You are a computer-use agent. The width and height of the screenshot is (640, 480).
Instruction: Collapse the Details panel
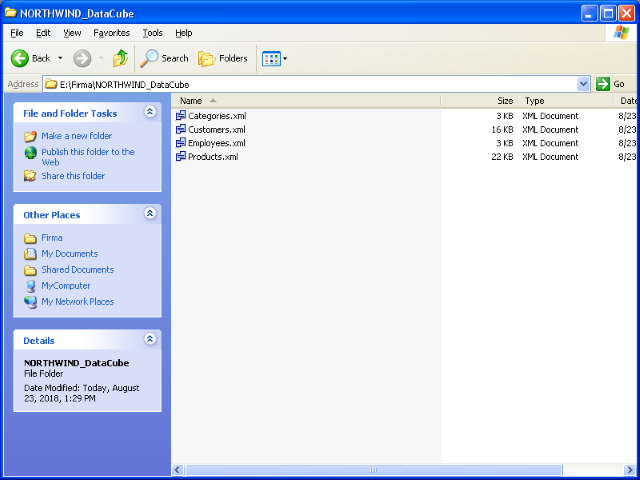150,339
